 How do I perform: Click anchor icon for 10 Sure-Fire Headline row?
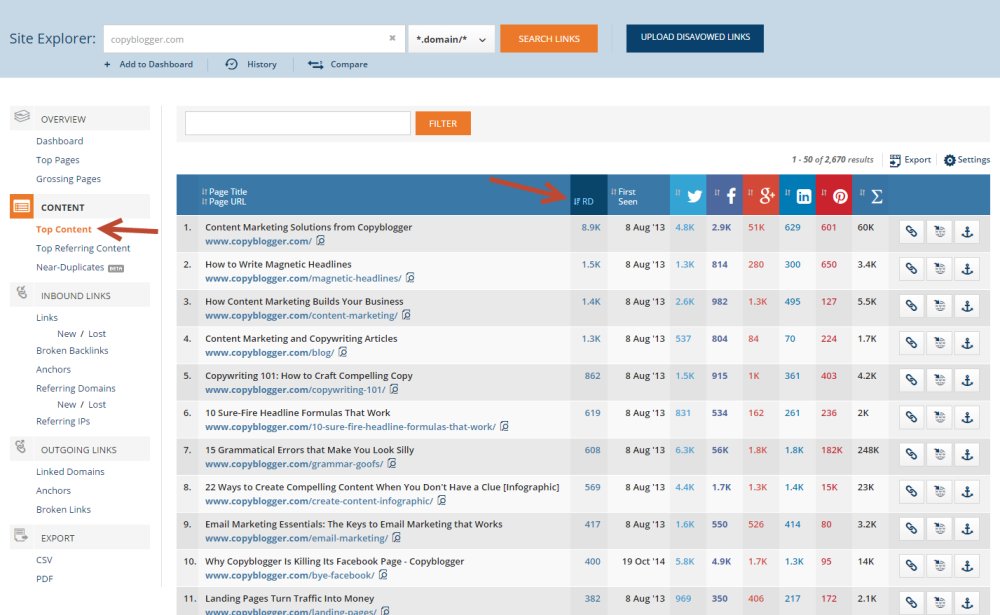[967, 417]
